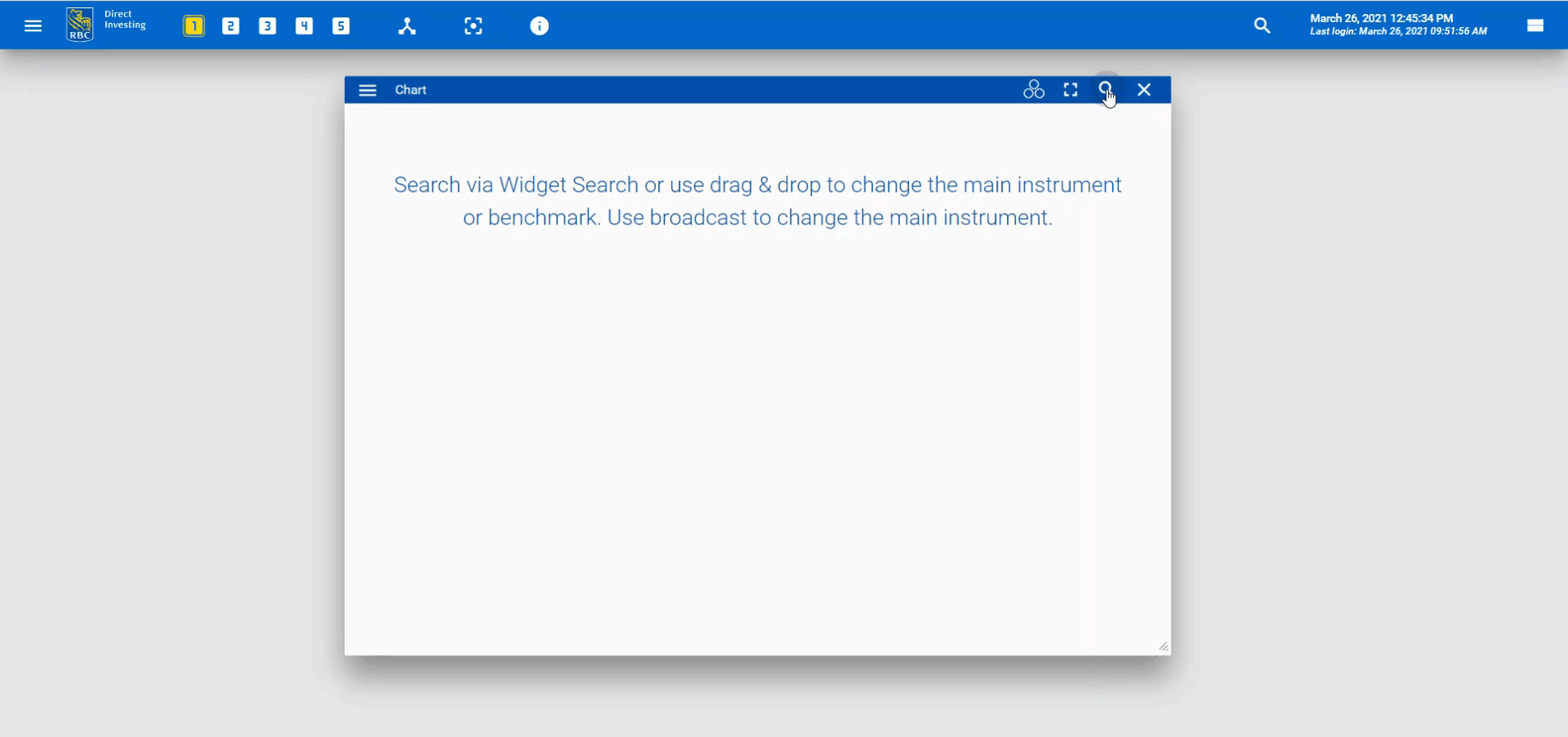This screenshot has height=737, width=1568.
Task: Close the Chart widget
Action: point(1144,90)
